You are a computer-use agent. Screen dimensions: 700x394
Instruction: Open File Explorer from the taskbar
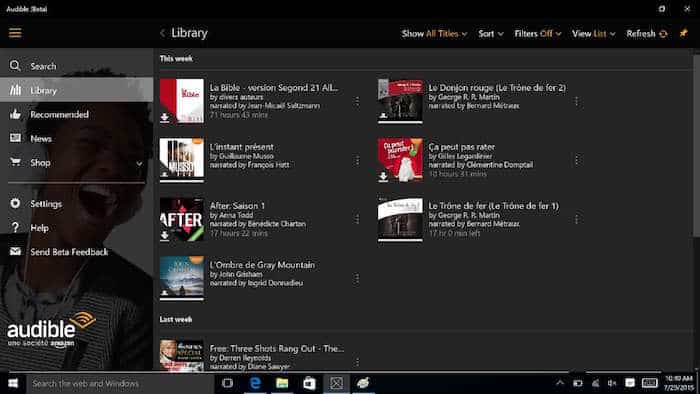[x=282, y=383]
